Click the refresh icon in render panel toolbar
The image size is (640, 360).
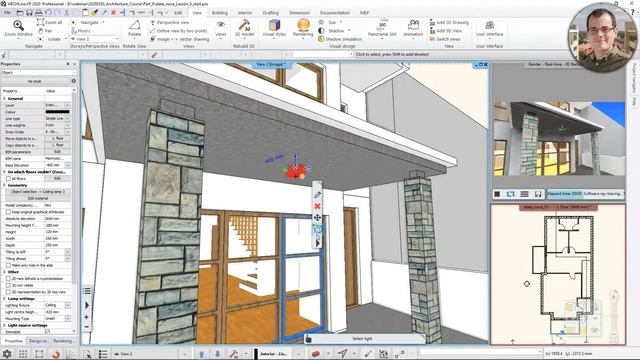(510, 194)
